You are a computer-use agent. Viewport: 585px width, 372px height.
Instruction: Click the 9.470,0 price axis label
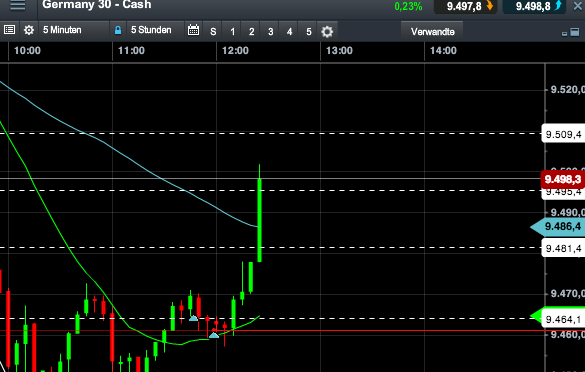(567, 294)
